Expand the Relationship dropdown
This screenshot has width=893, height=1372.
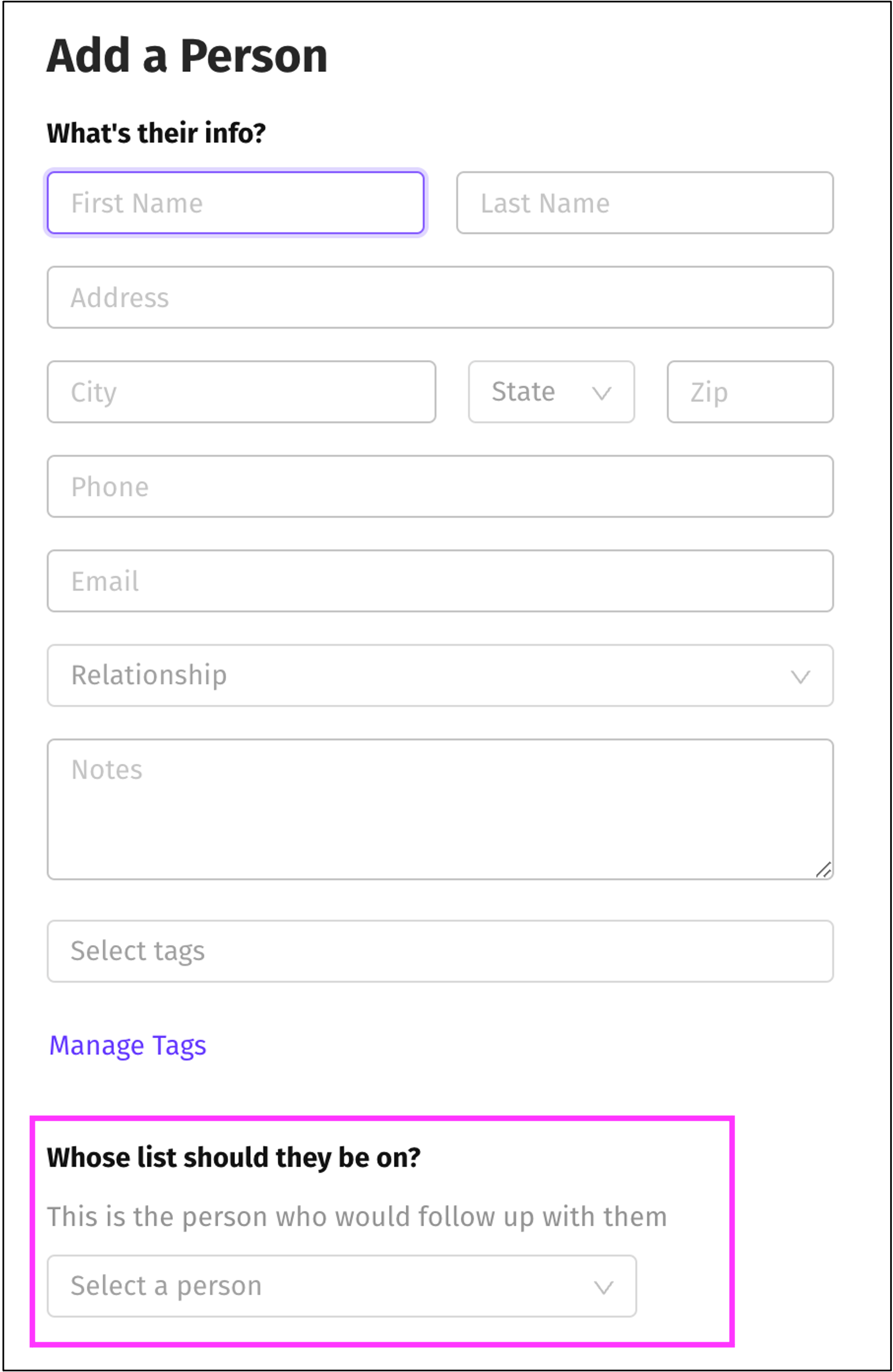click(440, 675)
